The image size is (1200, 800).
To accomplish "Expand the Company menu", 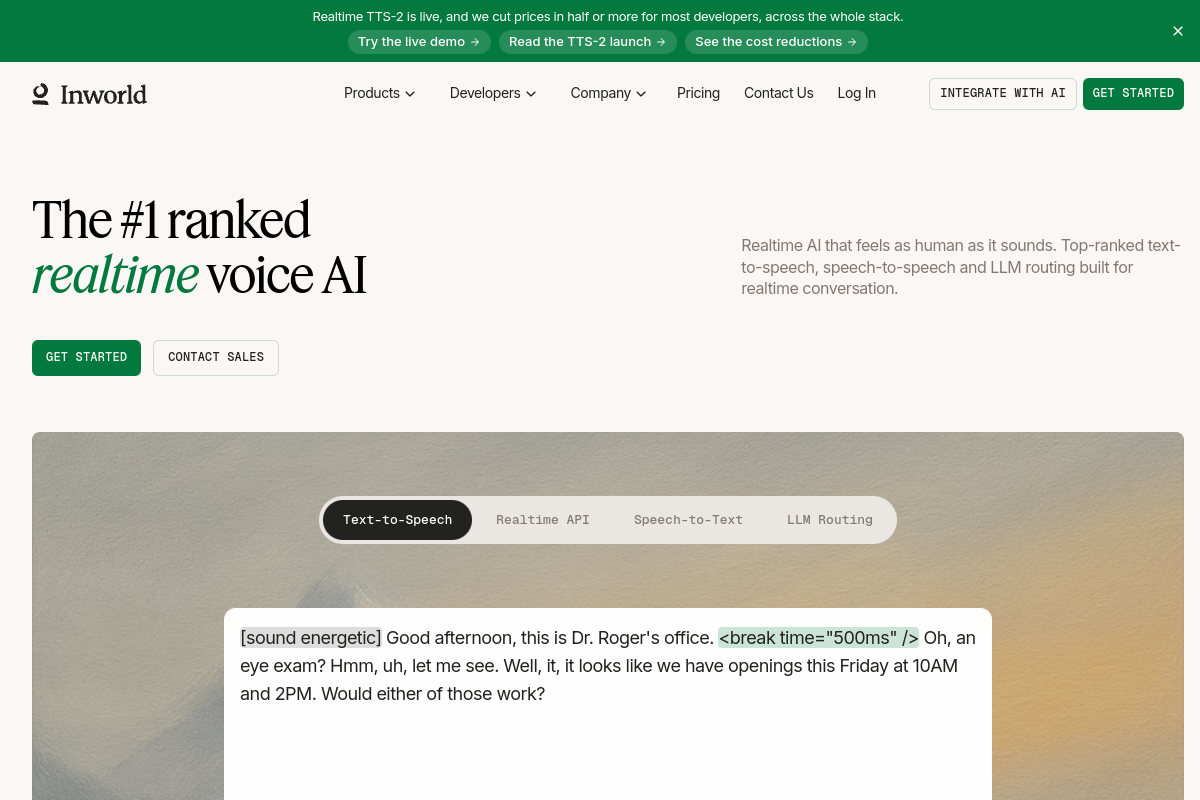I will click(x=608, y=93).
